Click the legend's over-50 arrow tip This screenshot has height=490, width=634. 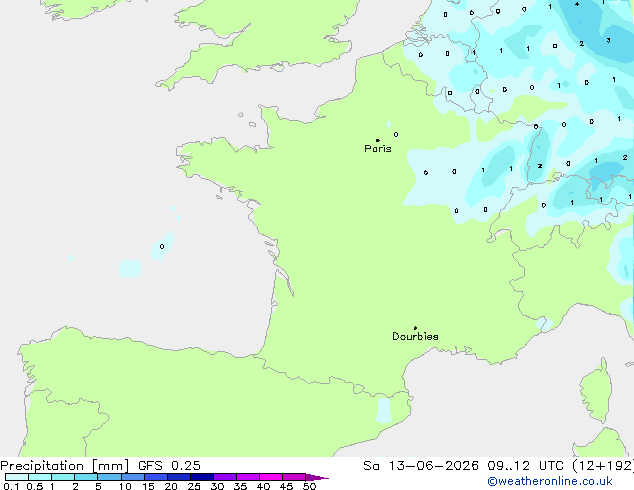click(x=317, y=477)
